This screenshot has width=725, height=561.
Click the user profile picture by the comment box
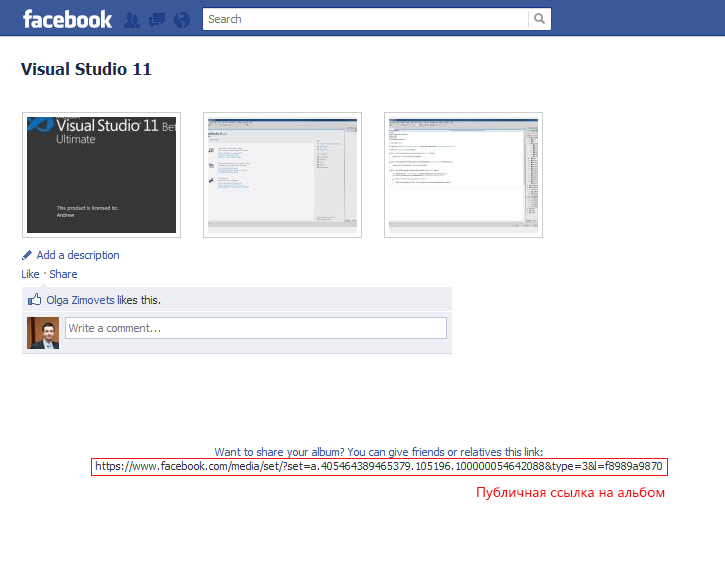43,333
